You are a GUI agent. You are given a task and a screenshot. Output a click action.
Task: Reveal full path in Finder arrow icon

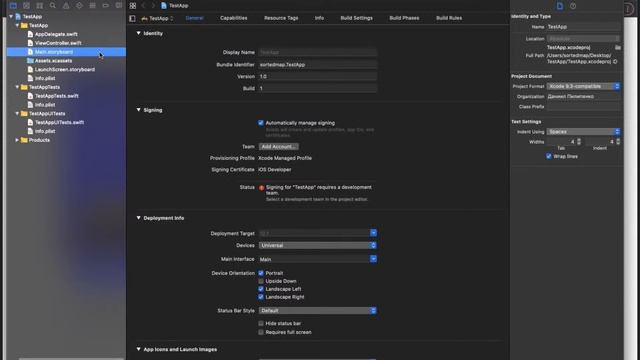[x=615, y=62]
